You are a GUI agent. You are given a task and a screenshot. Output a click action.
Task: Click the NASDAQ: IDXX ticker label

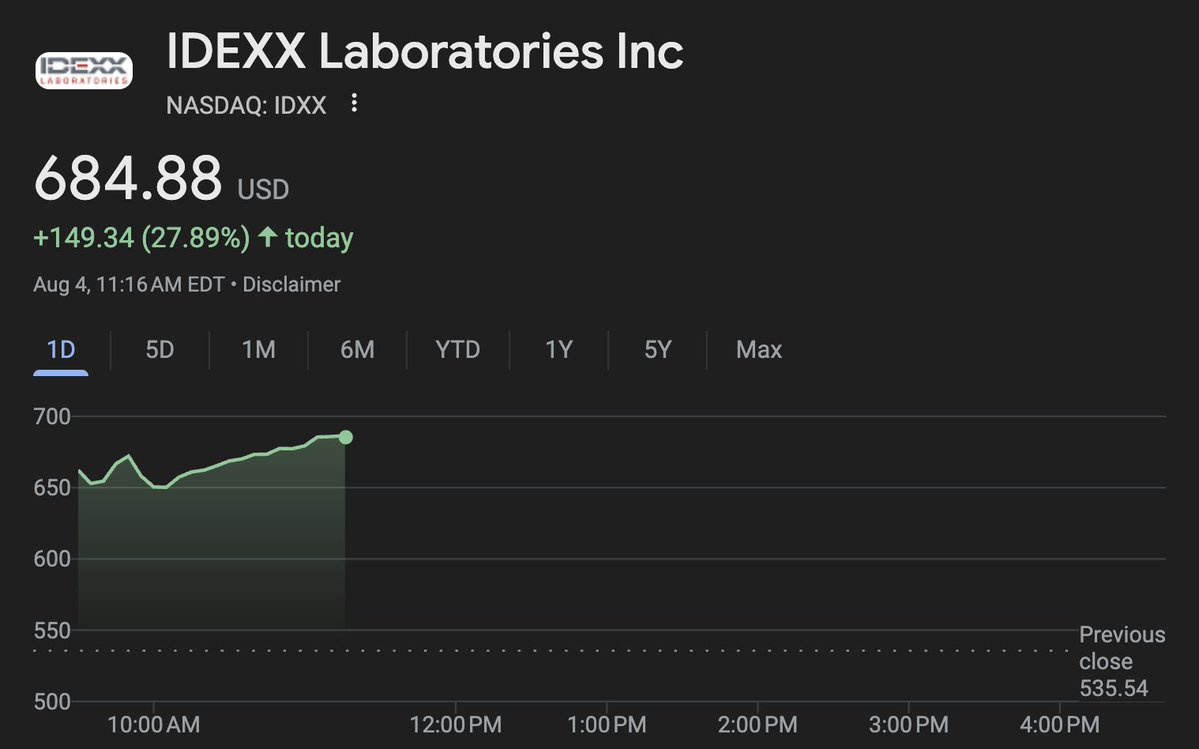246,105
